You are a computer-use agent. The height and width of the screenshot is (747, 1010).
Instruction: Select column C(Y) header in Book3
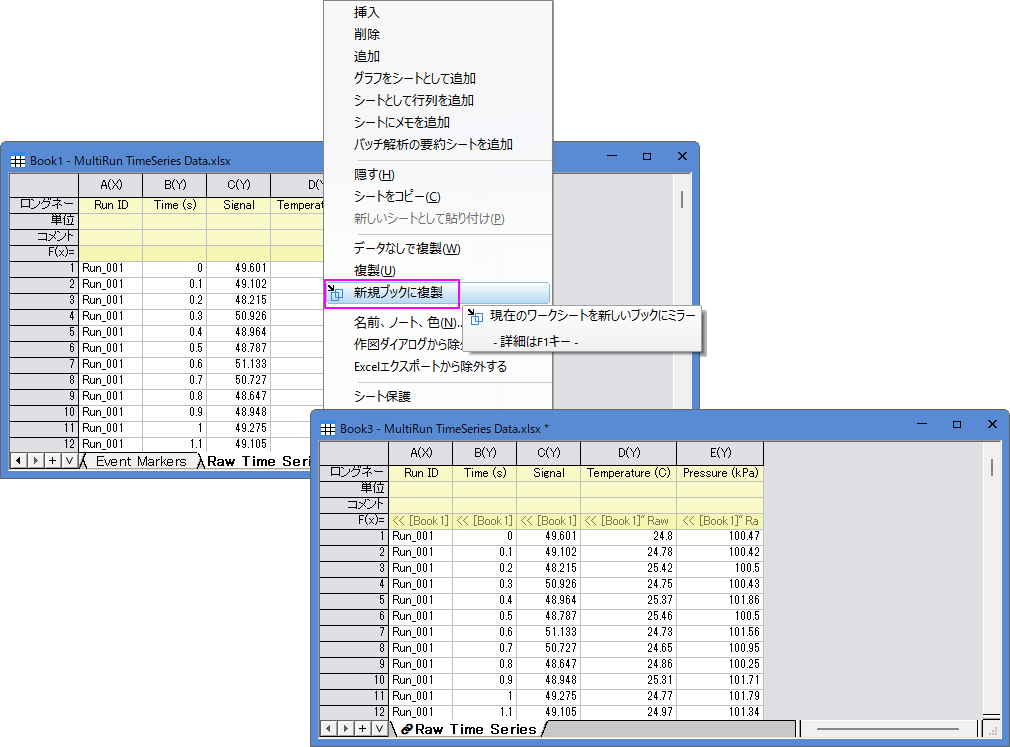549,453
